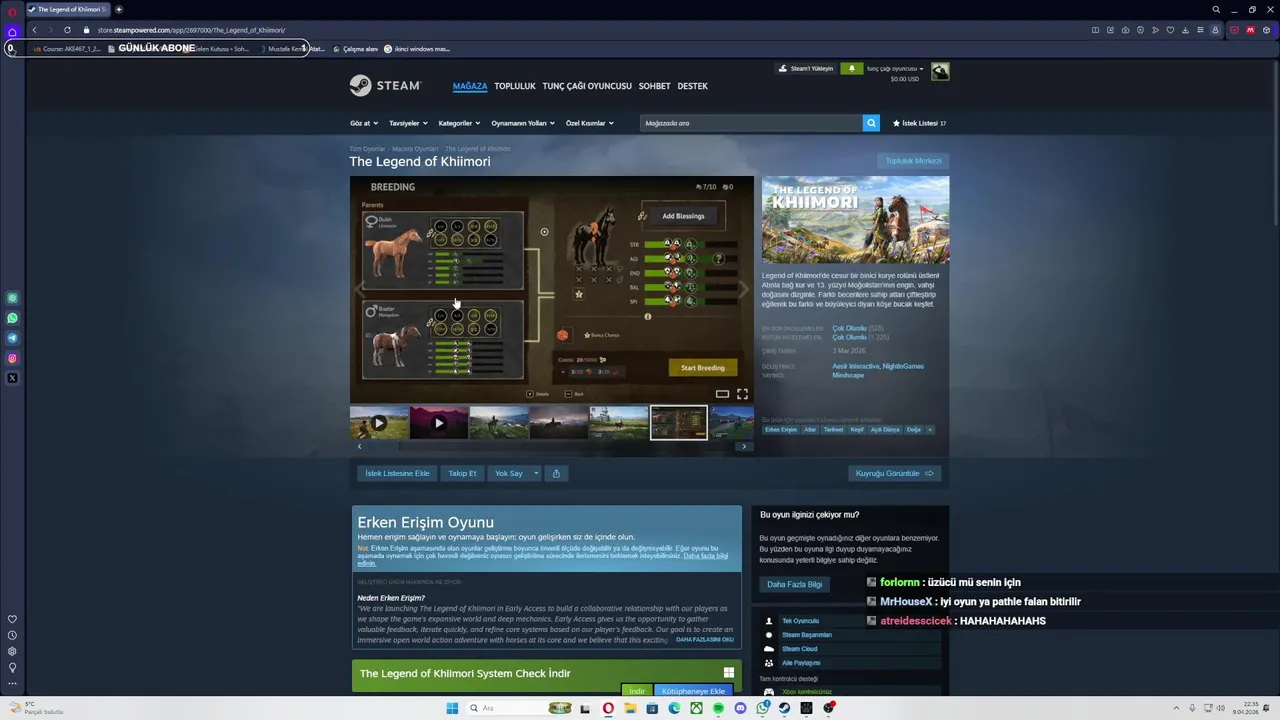
Task: Open Discord from the Windows taskbar
Action: click(740, 708)
